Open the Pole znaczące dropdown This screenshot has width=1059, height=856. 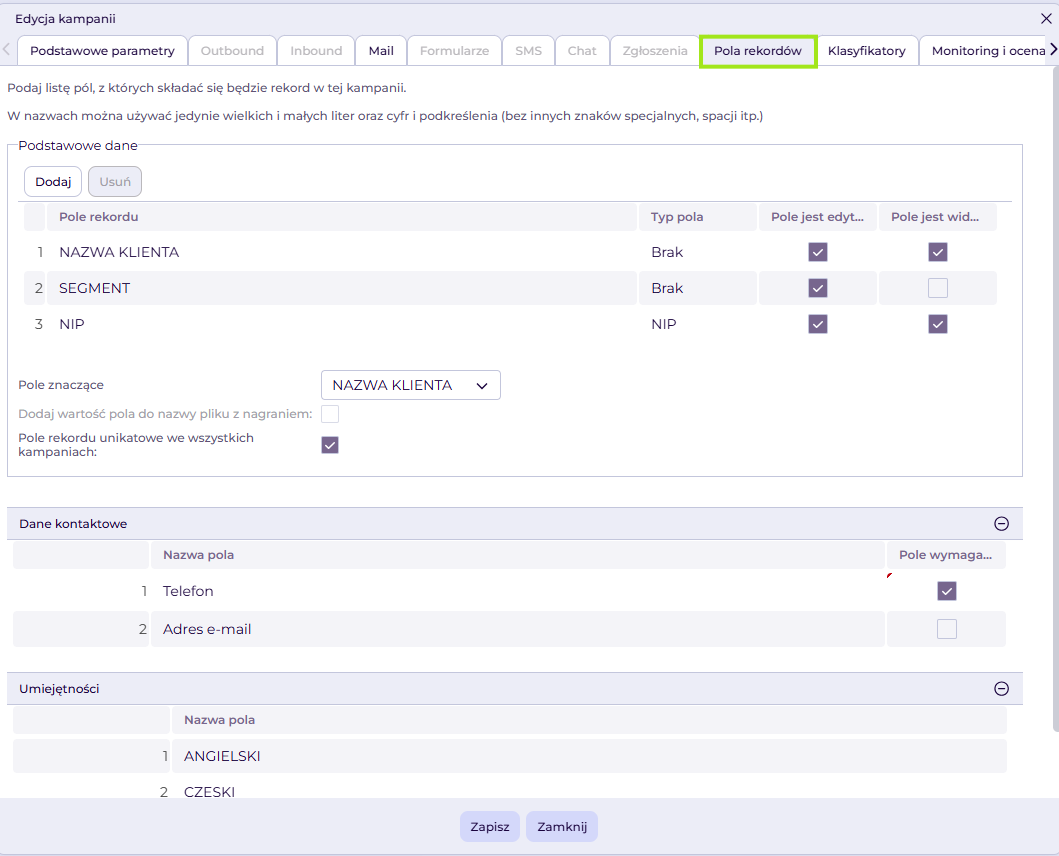[411, 385]
